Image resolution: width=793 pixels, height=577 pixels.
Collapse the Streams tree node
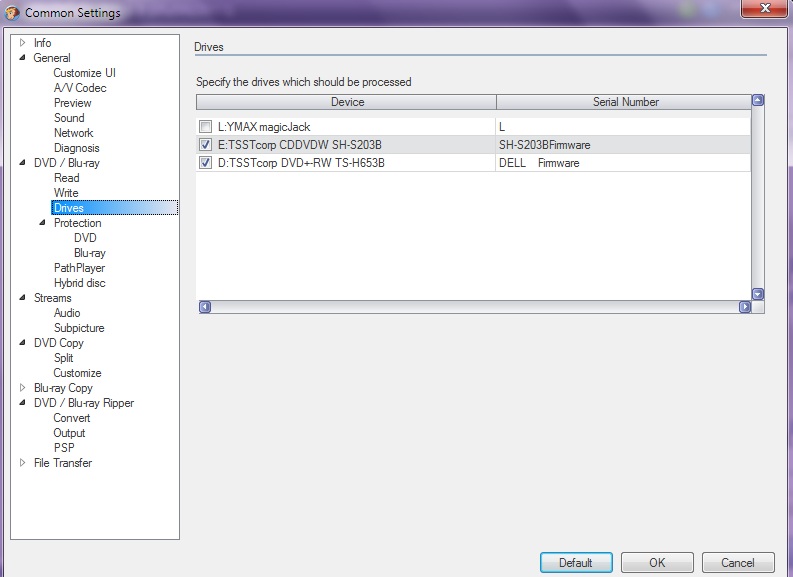tap(22, 297)
